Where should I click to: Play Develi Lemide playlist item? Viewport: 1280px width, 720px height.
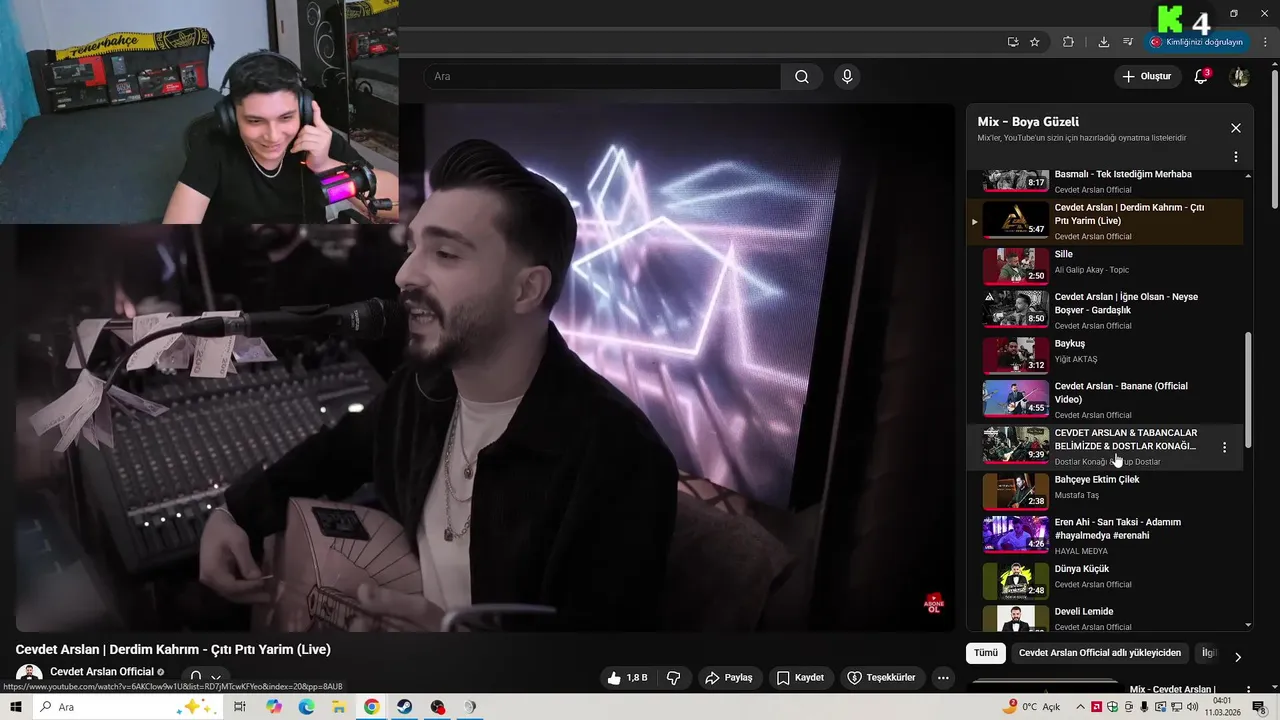pyautogui.click(x=1105, y=618)
